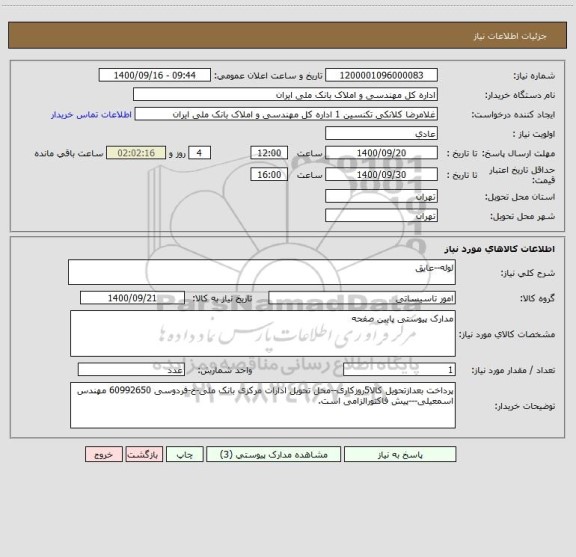Click the 'نام دستگاه خریدار:' label
The width and height of the screenshot is (576, 557).
(x=520, y=95)
